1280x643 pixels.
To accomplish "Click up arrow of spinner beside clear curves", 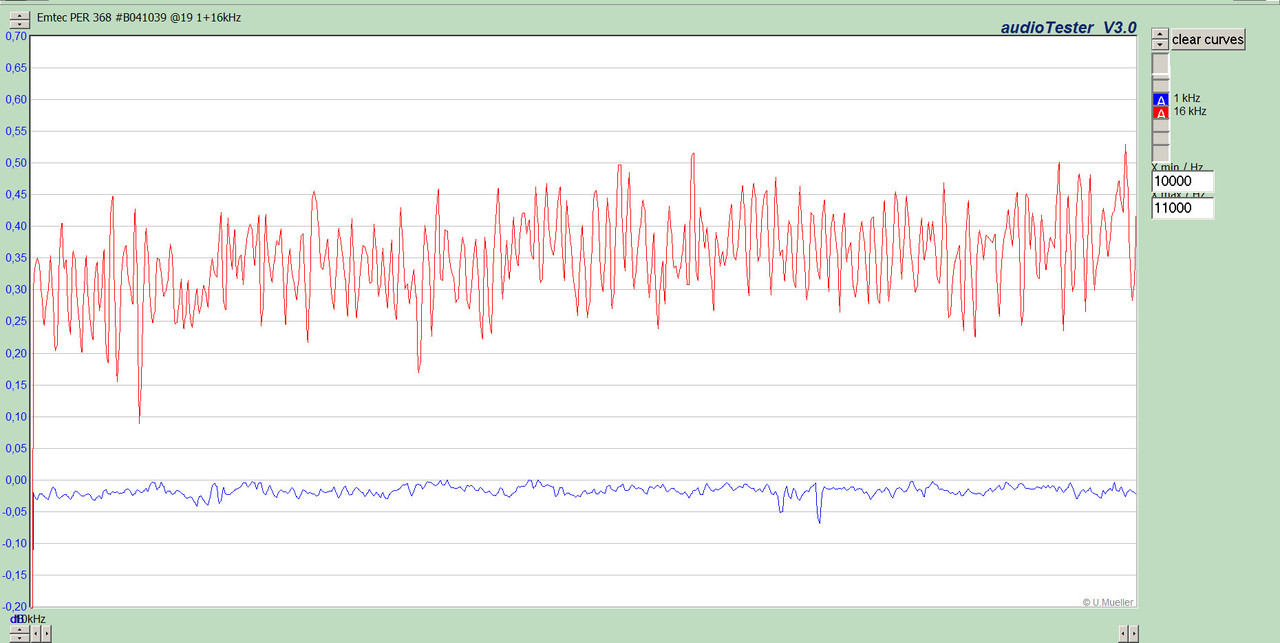I will click(x=1160, y=34).
